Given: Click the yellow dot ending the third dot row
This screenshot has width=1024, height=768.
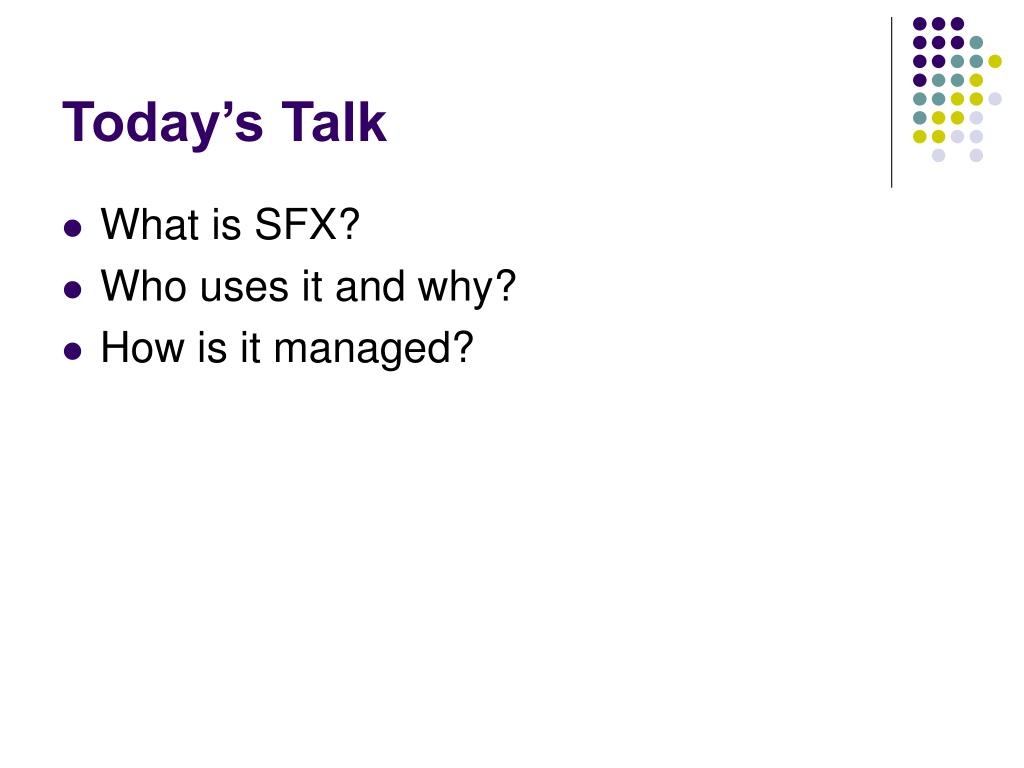Looking at the screenshot, I should [995, 61].
